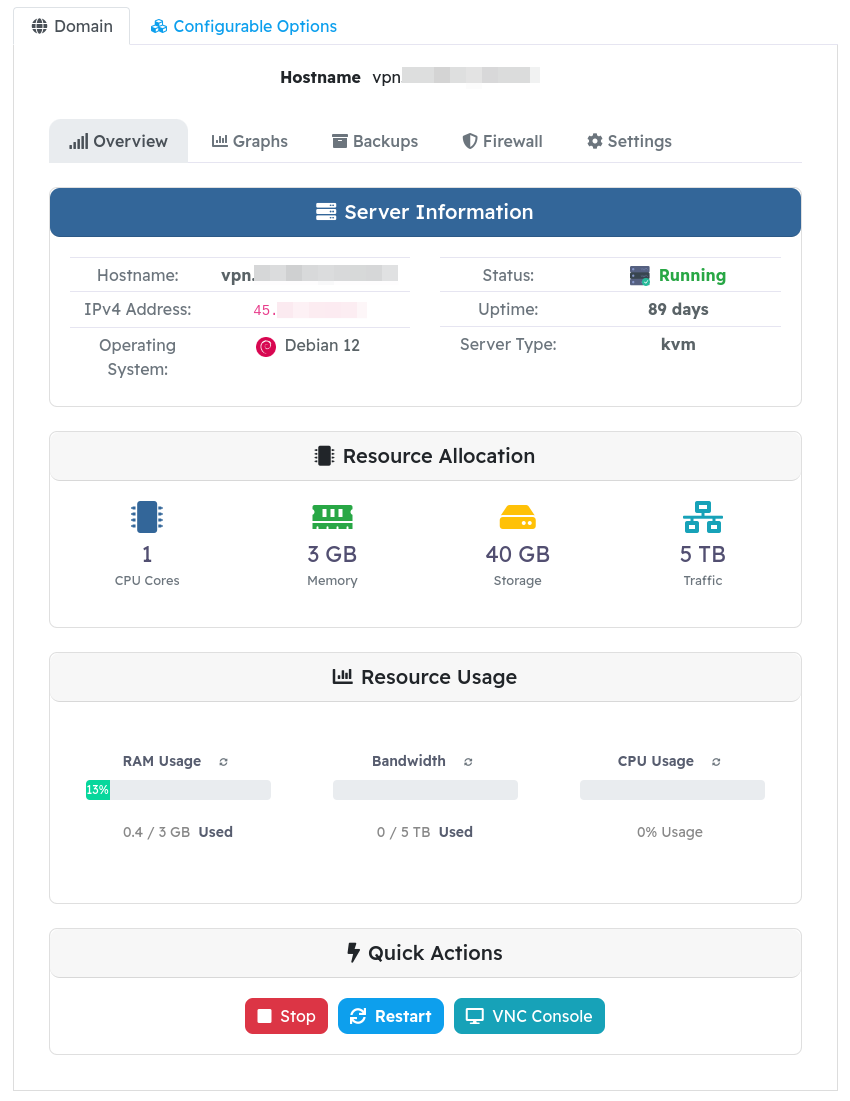Click the "40 GB" storage value

point(517,554)
